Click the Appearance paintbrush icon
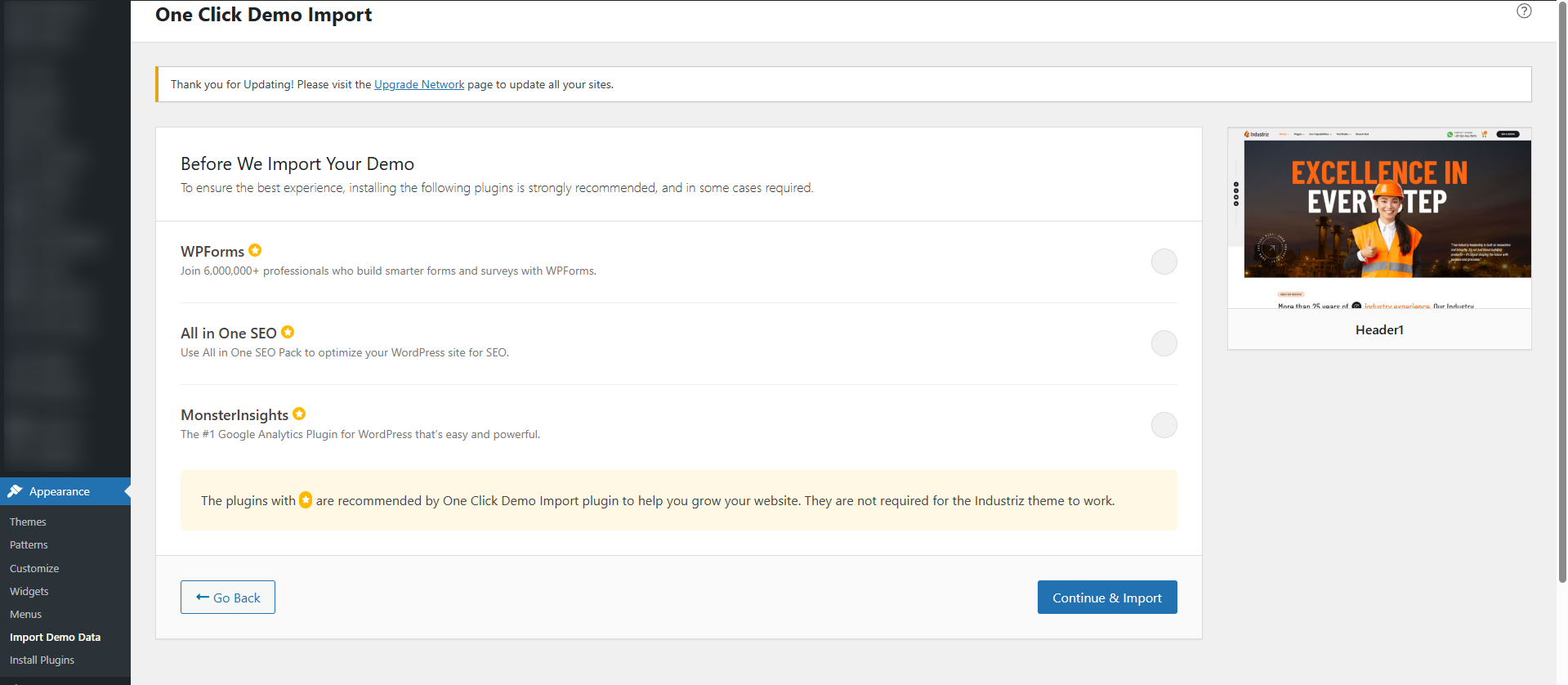Viewport: 1568px width, 685px height. coord(15,491)
